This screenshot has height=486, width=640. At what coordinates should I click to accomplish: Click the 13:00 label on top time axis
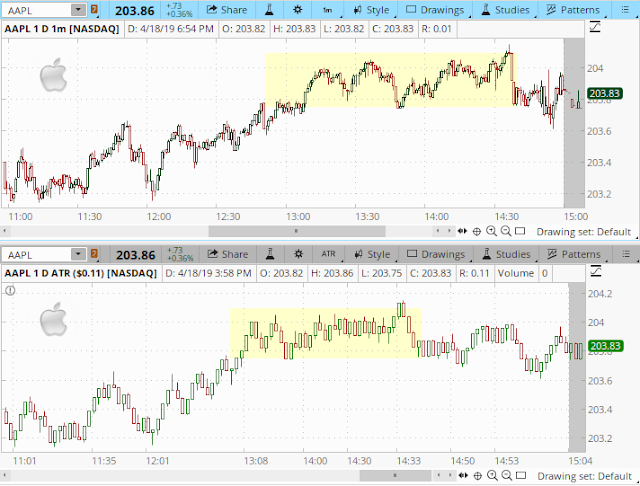[x=298, y=217]
